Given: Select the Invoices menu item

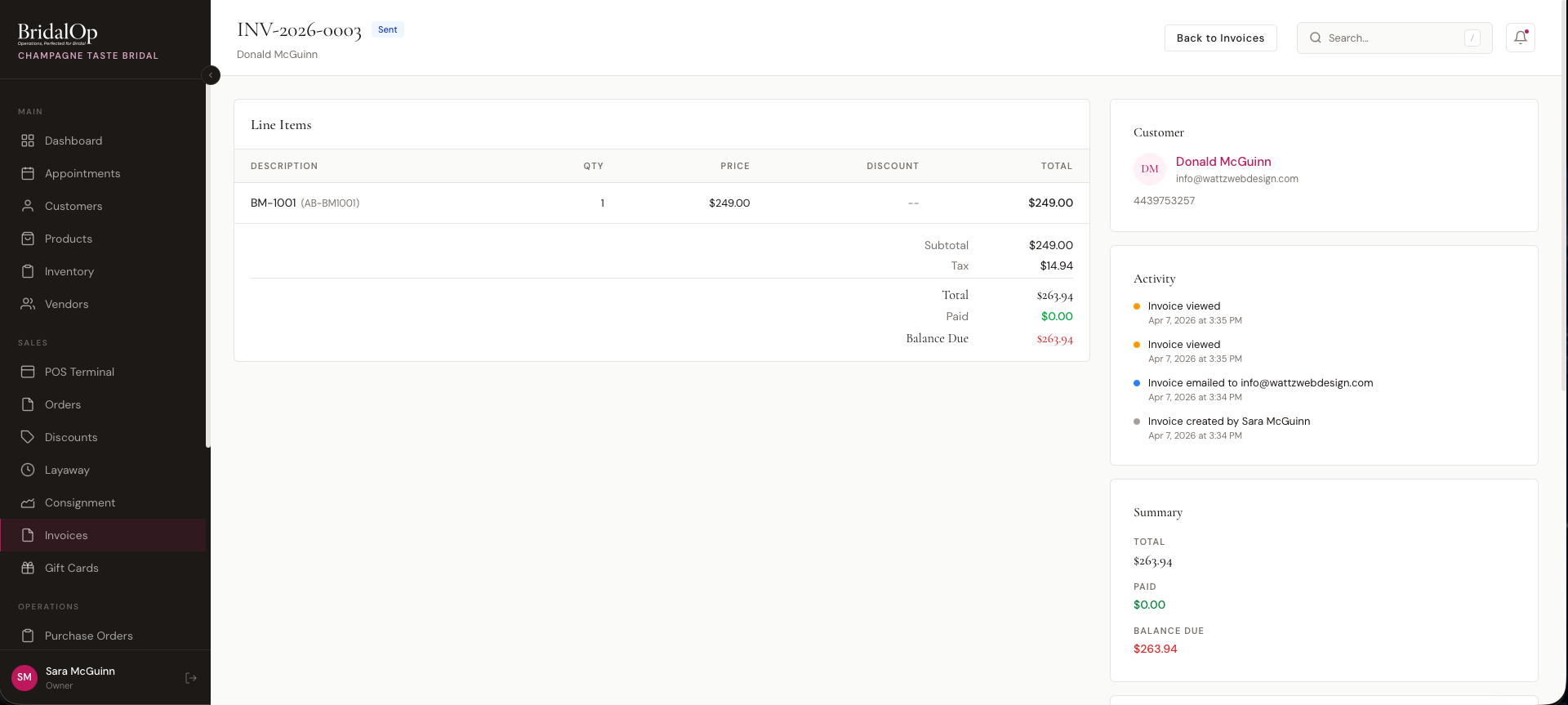Looking at the screenshot, I should tap(103, 535).
